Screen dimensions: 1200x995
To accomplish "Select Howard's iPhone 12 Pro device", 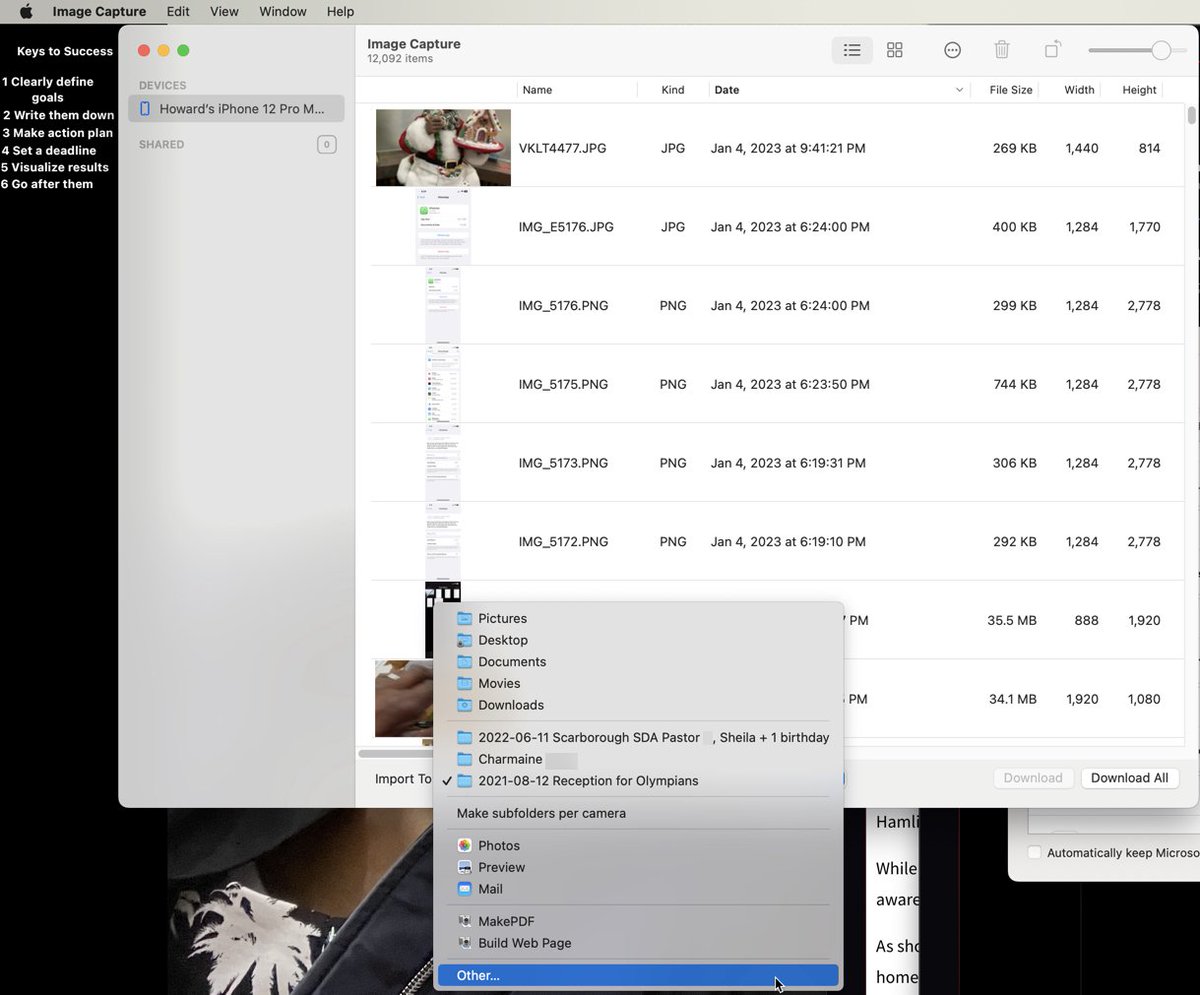I will click(x=236, y=109).
